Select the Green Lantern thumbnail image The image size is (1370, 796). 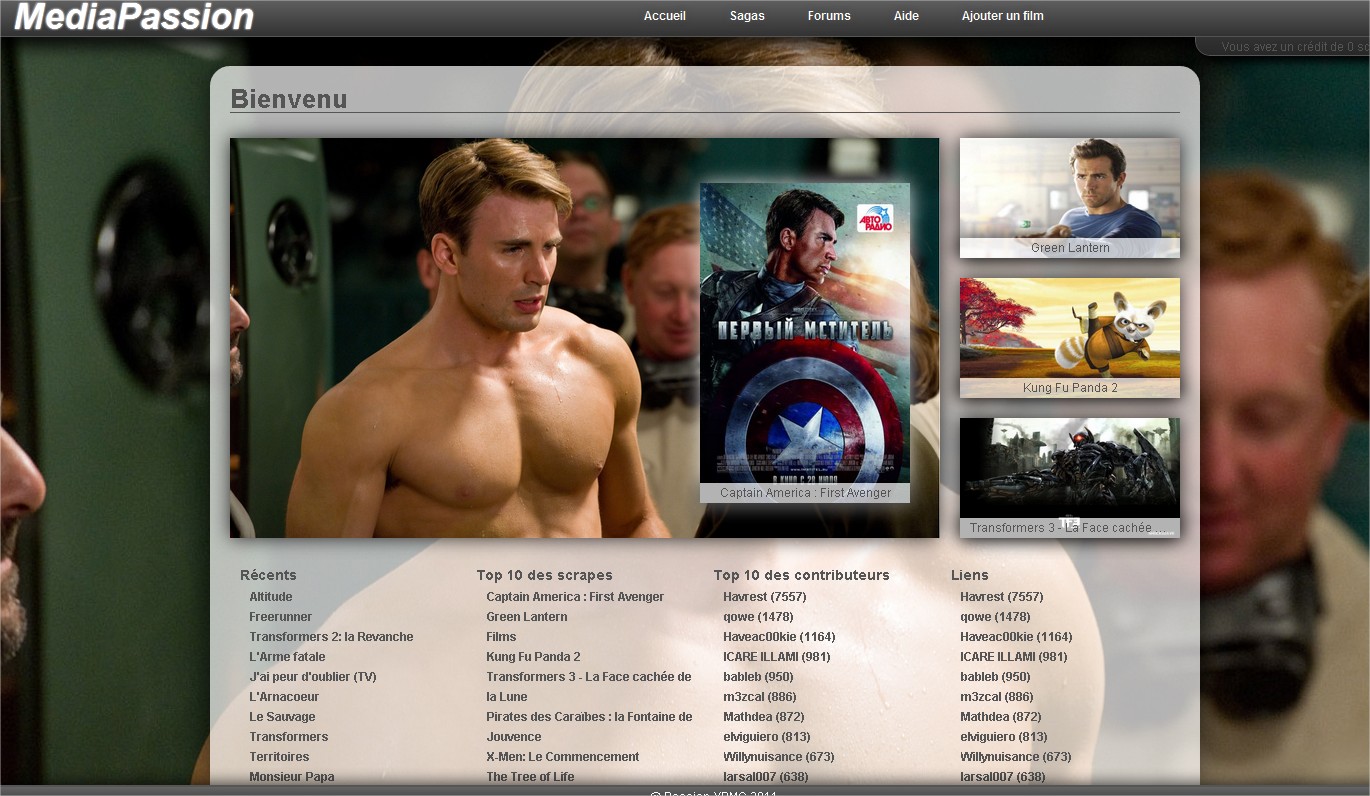[1070, 198]
